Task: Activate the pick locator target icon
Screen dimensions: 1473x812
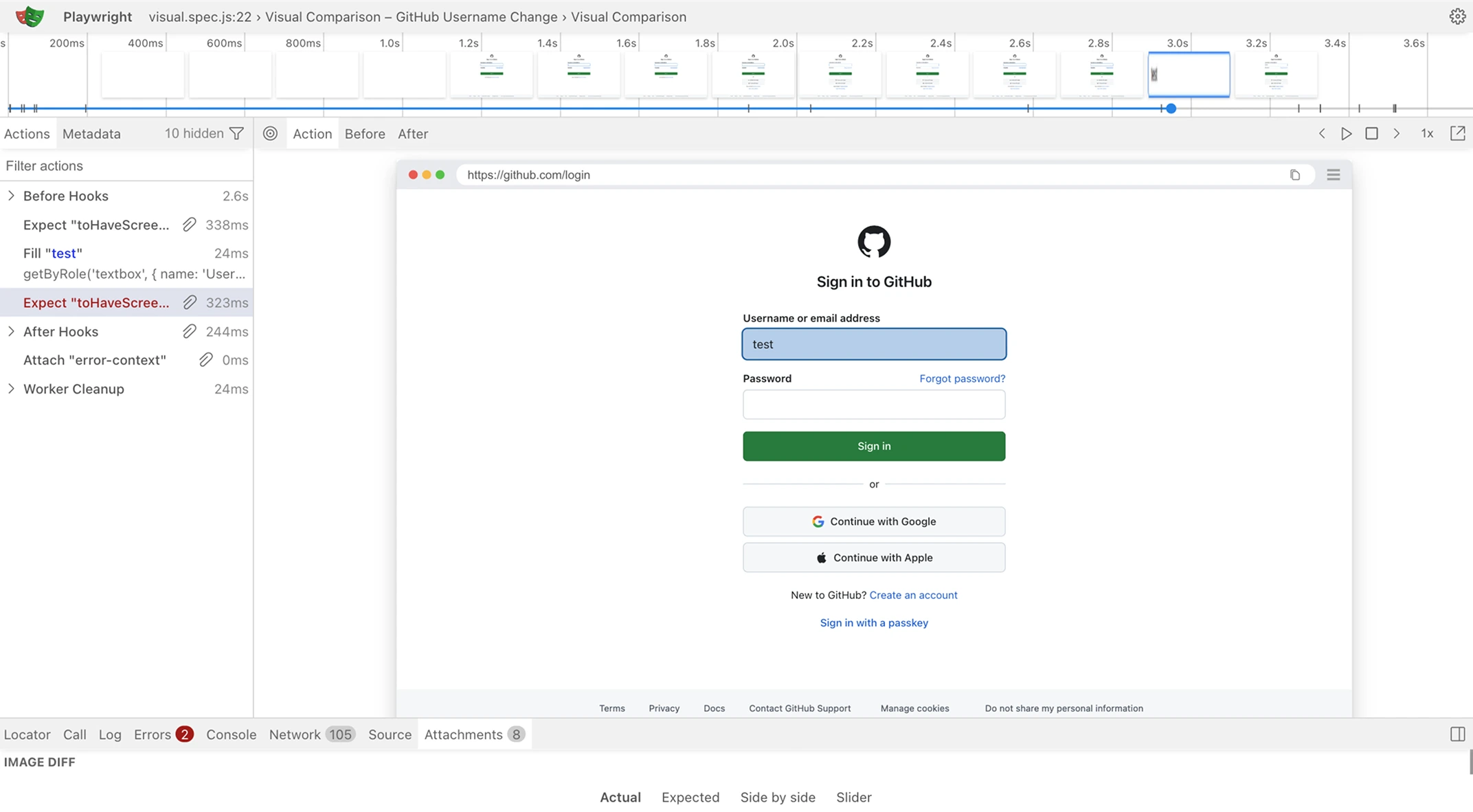Action: (x=271, y=133)
